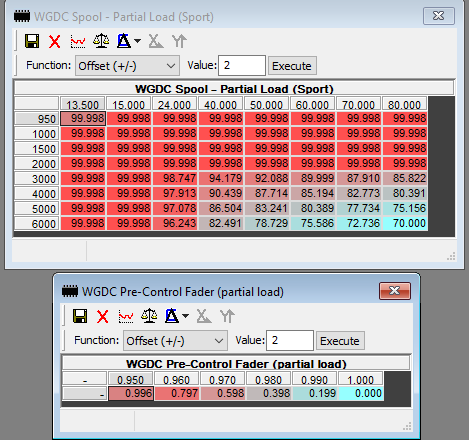
Task: Click Value field in WGDC Spool window
Action: (x=242, y=65)
